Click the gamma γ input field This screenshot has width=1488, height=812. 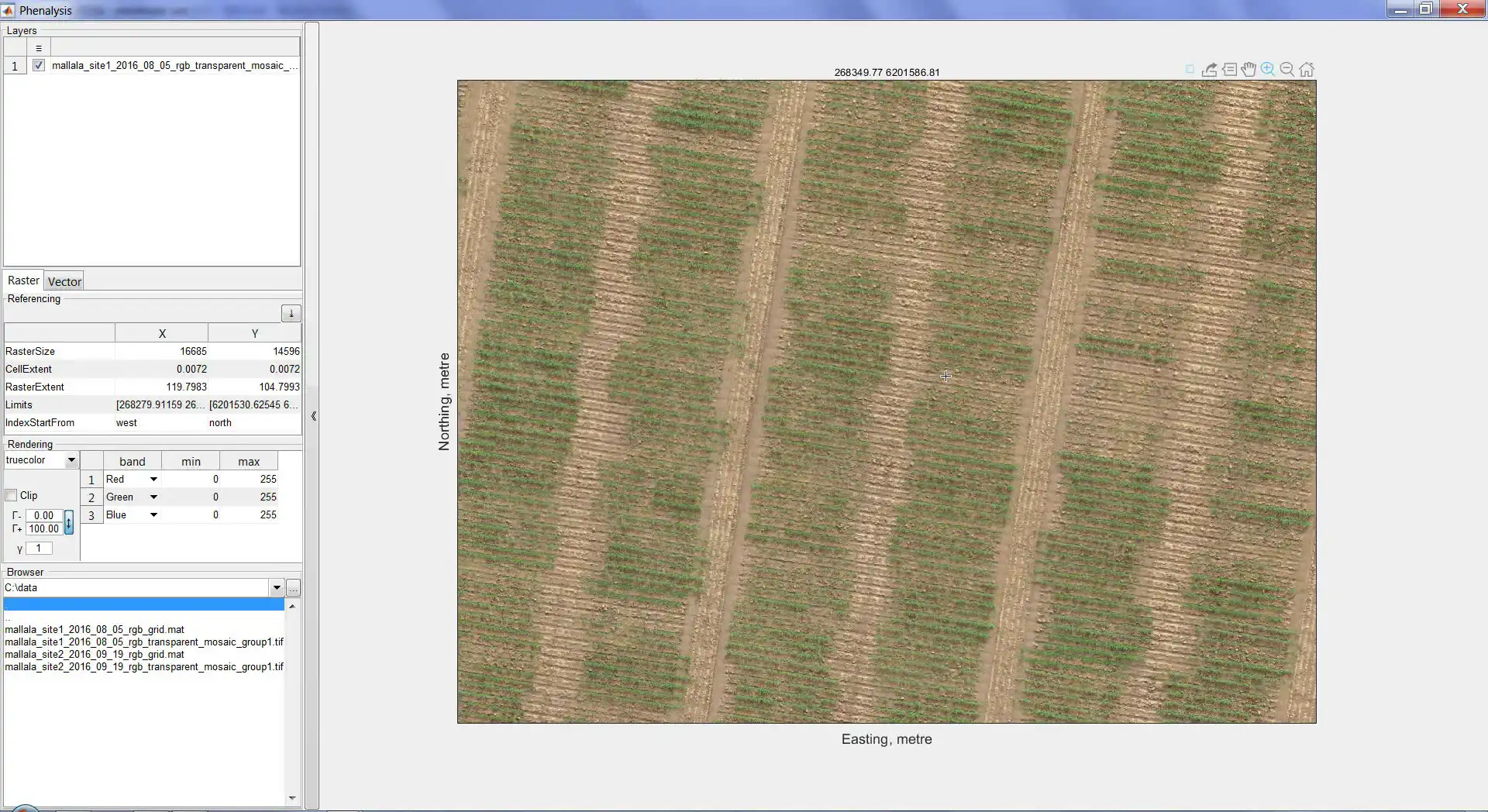[x=39, y=548]
